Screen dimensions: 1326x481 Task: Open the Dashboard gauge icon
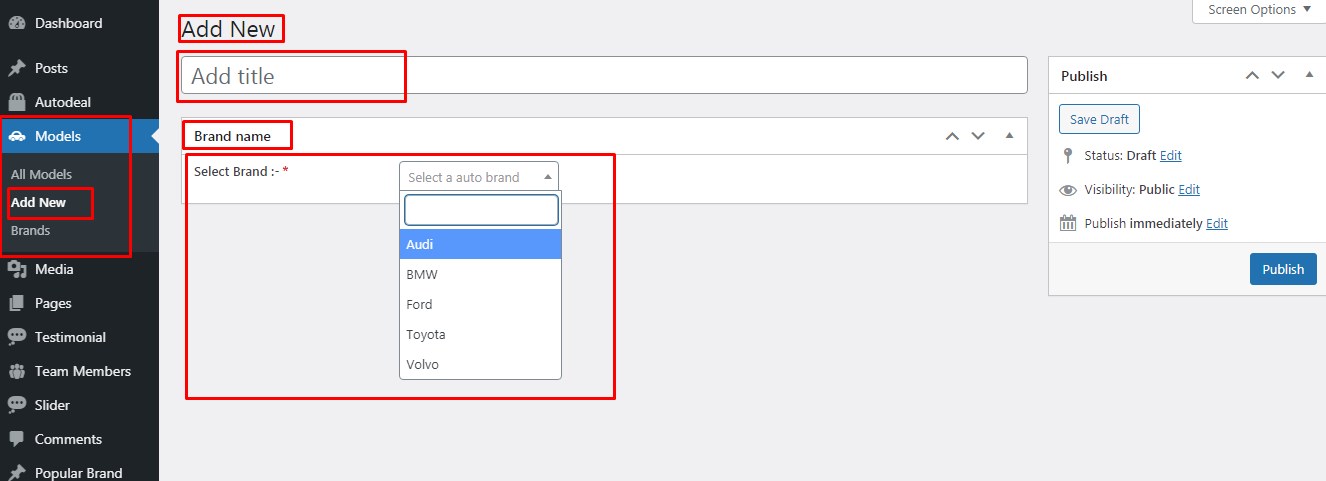(x=17, y=23)
